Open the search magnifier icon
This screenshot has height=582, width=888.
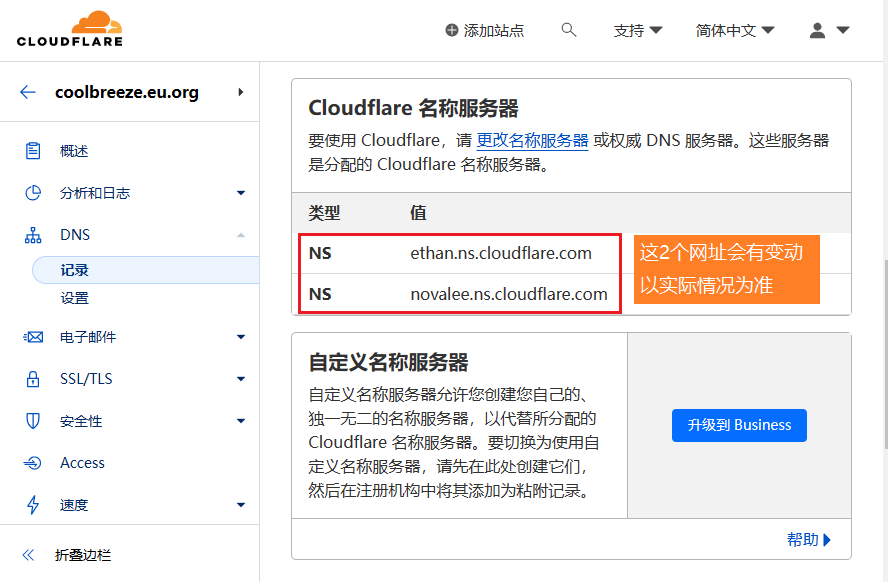[x=569, y=30]
